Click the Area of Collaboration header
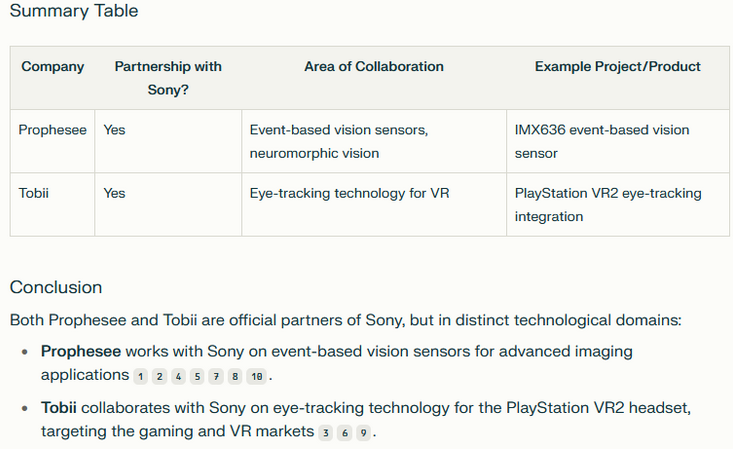This screenshot has height=451, width=733. tap(374, 67)
